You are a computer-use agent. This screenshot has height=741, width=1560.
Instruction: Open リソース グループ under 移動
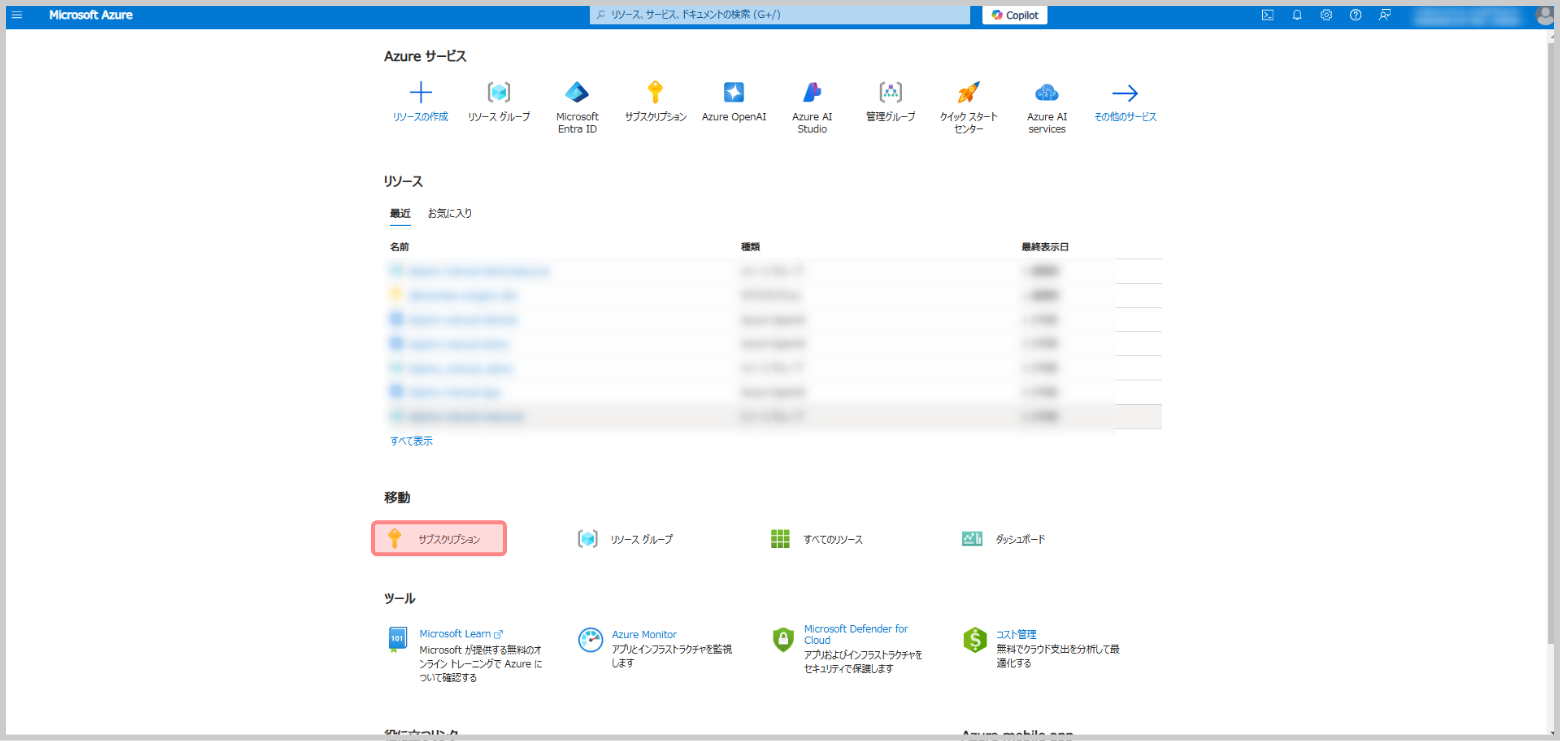[626, 539]
